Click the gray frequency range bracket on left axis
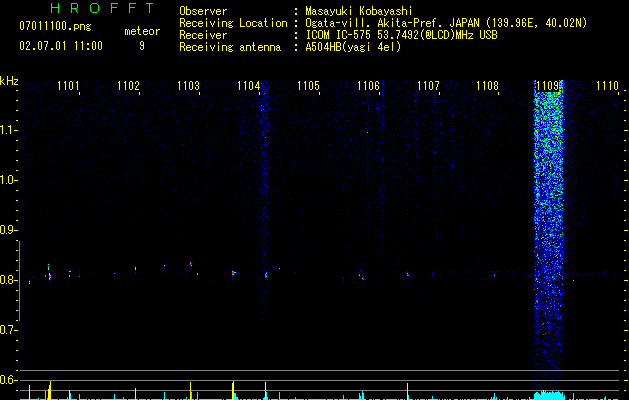The height and width of the screenshot is (400, 629). [x=20, y=281]
